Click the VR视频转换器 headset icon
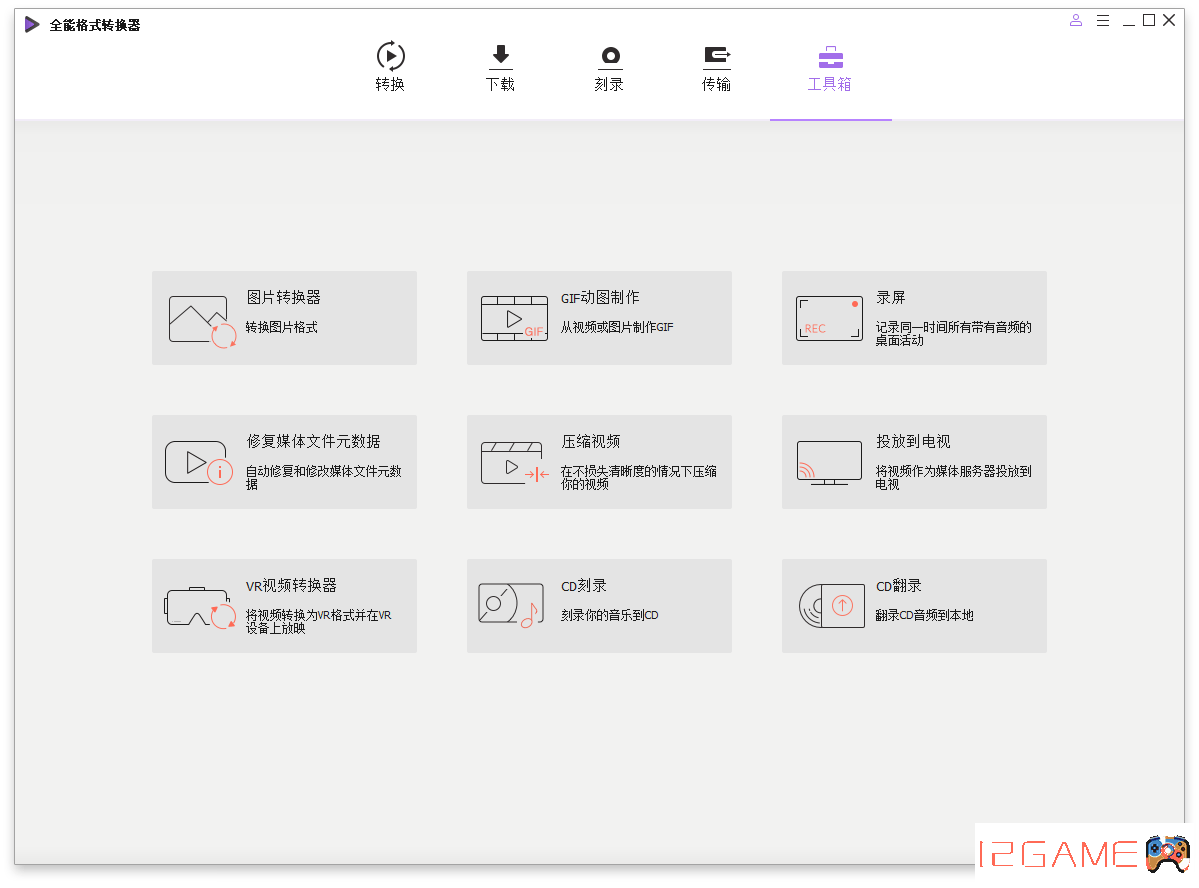The image size is (1199, 888). 201,607
